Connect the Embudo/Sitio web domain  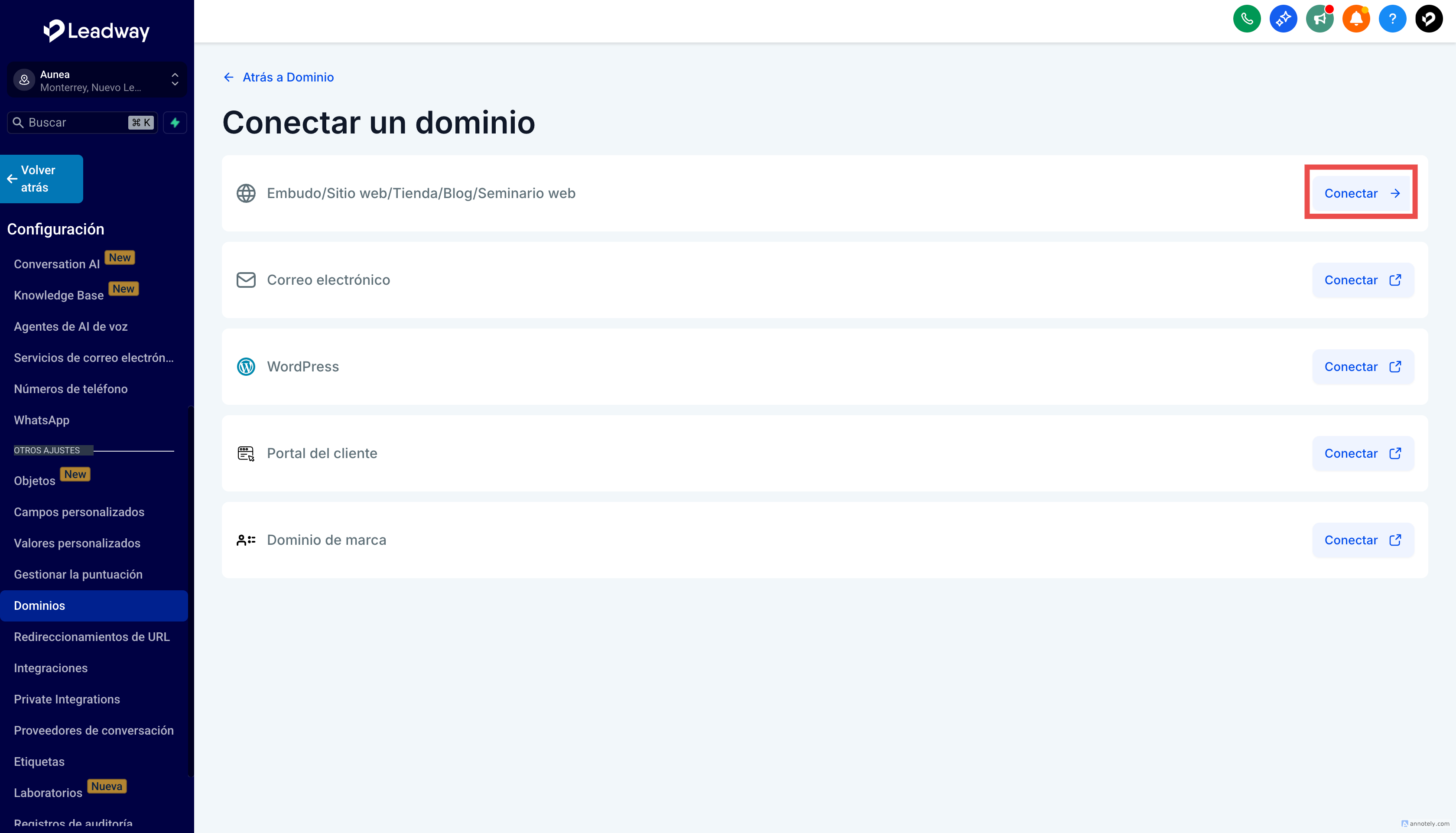(1362, 193)
